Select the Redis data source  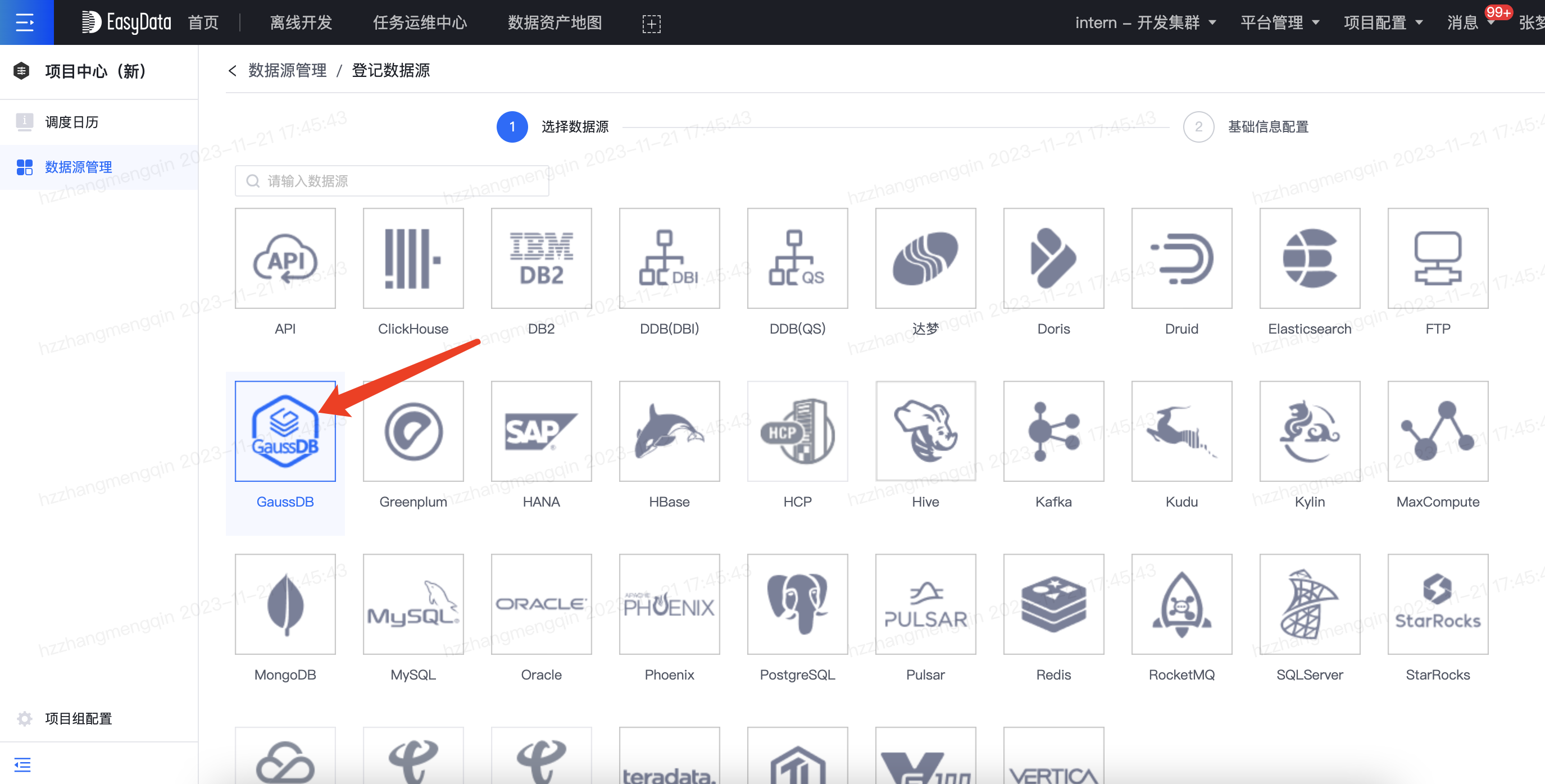[1054, 604]
